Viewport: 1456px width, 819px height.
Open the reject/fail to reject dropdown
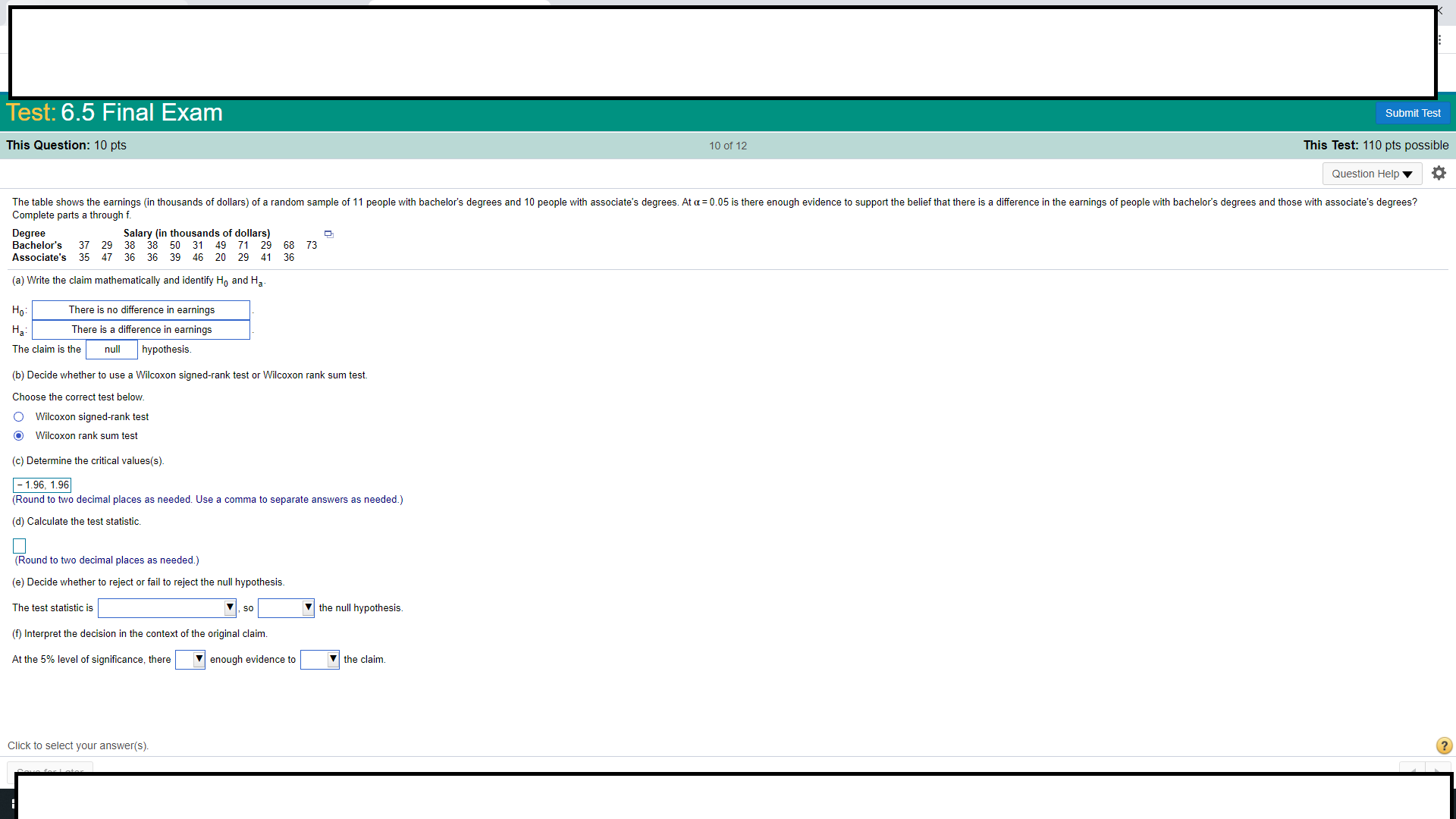[286, 608]
